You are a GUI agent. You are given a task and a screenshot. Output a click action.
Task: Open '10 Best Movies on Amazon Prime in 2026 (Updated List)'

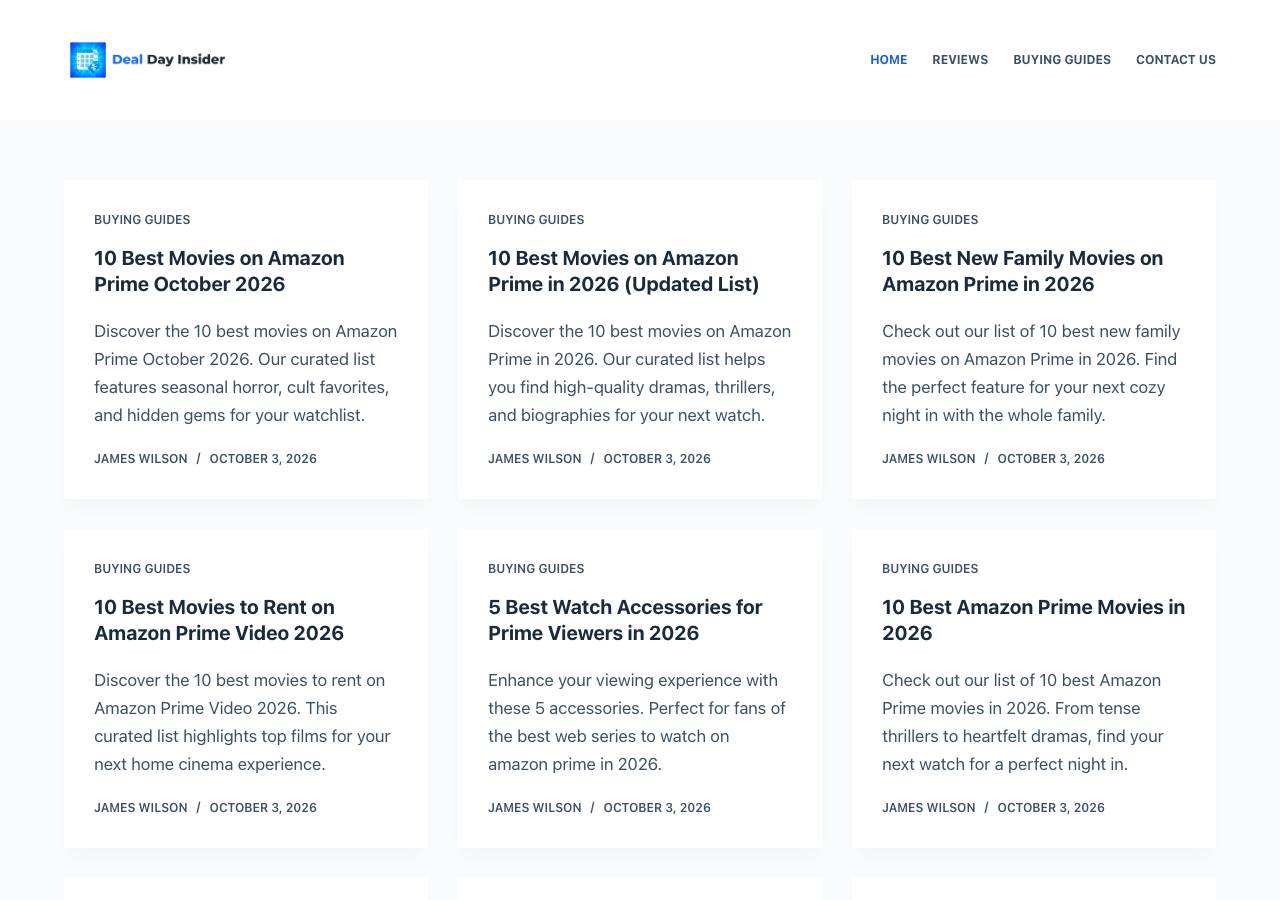[623, 271]
